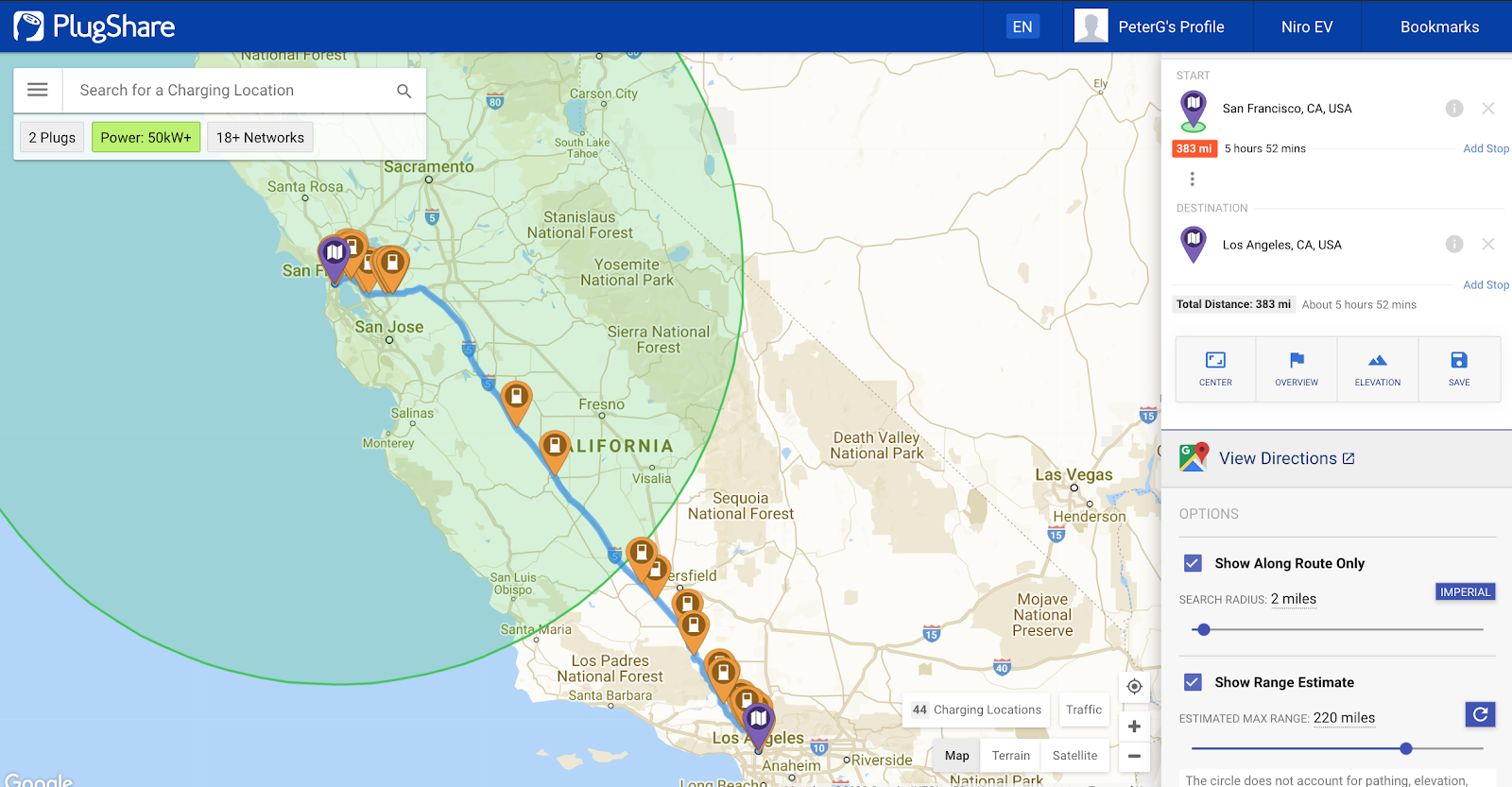Click Add Stop after Los Angeles
This screenshot has height=787, width=1512.
click(1486, 284)
